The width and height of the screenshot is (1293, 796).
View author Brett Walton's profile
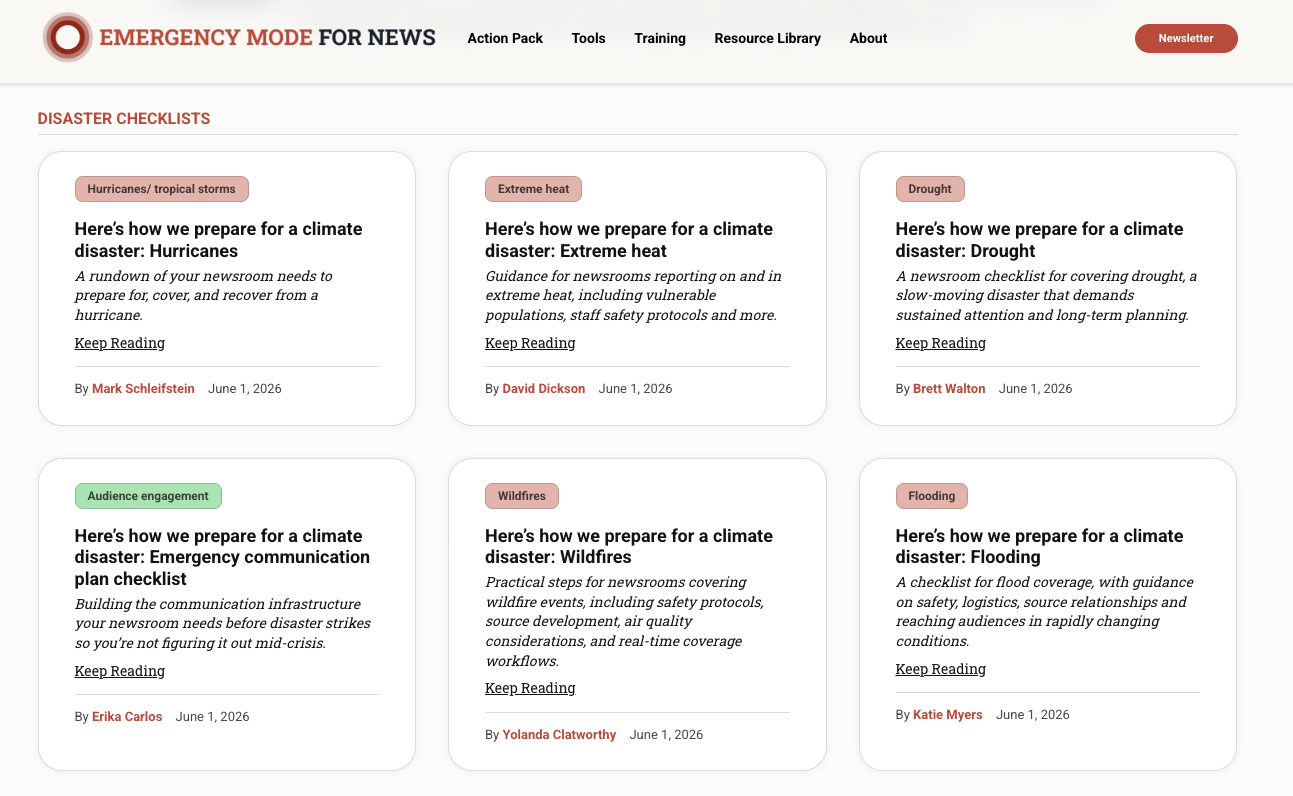coord(949,389)
